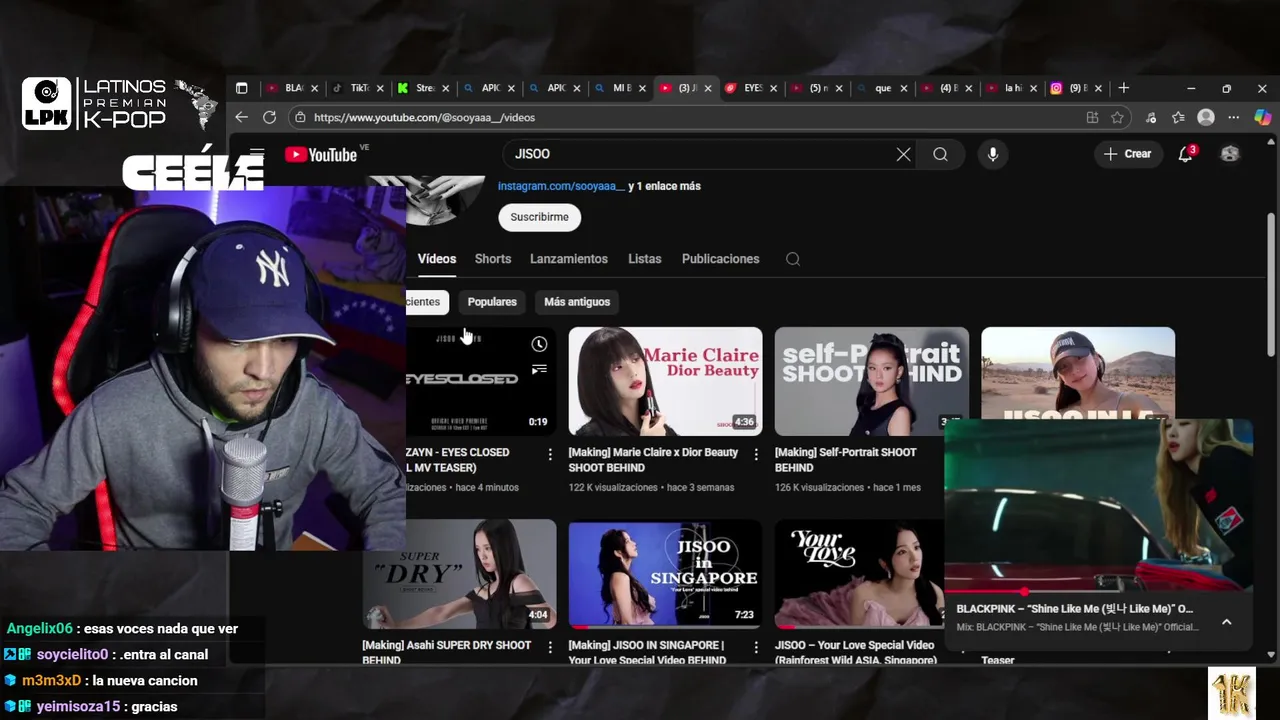
Task: Open browser extensions icon beside favorites star
Action: click(x=1151, y=117)
